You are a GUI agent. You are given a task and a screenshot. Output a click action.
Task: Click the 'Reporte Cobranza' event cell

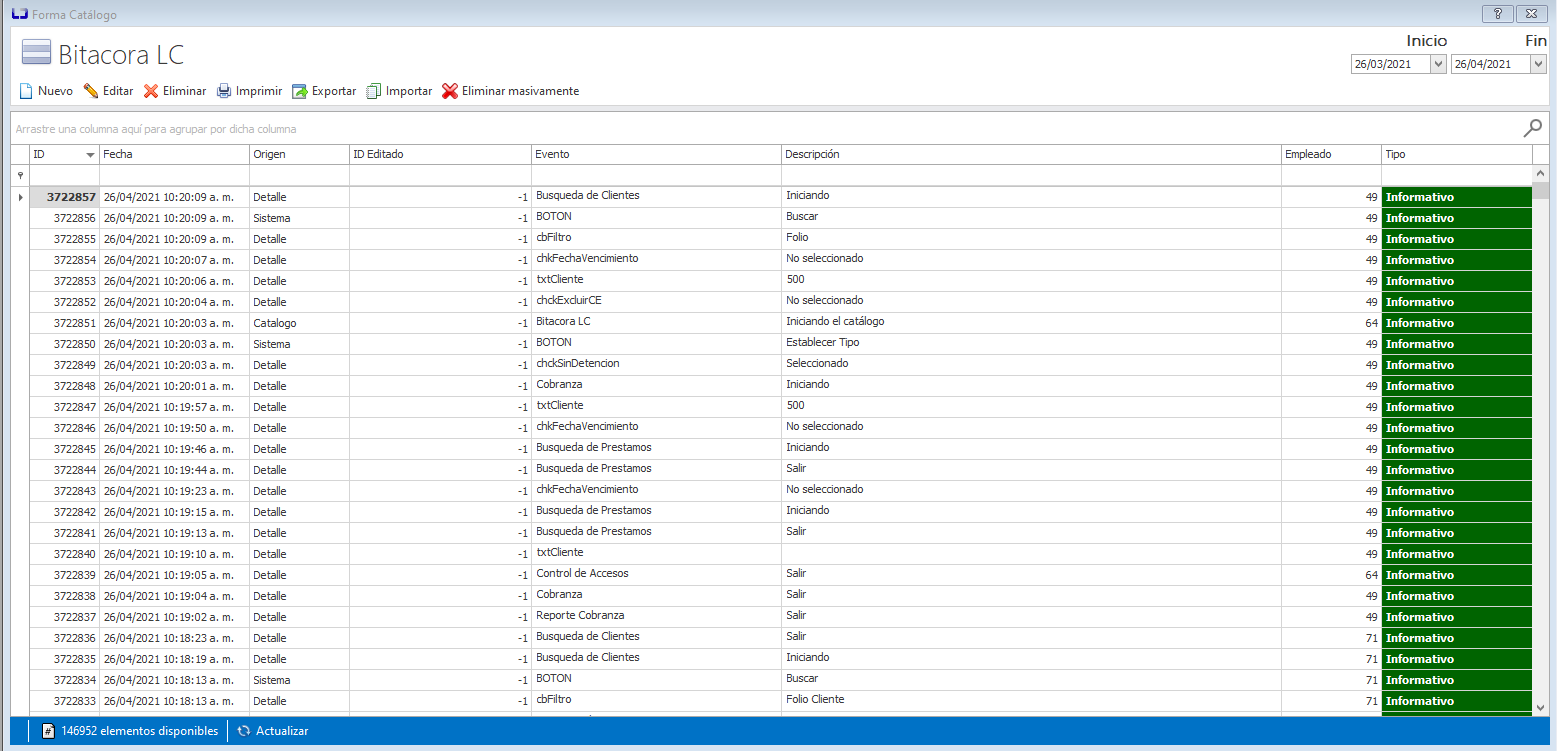tap(656, 616)
